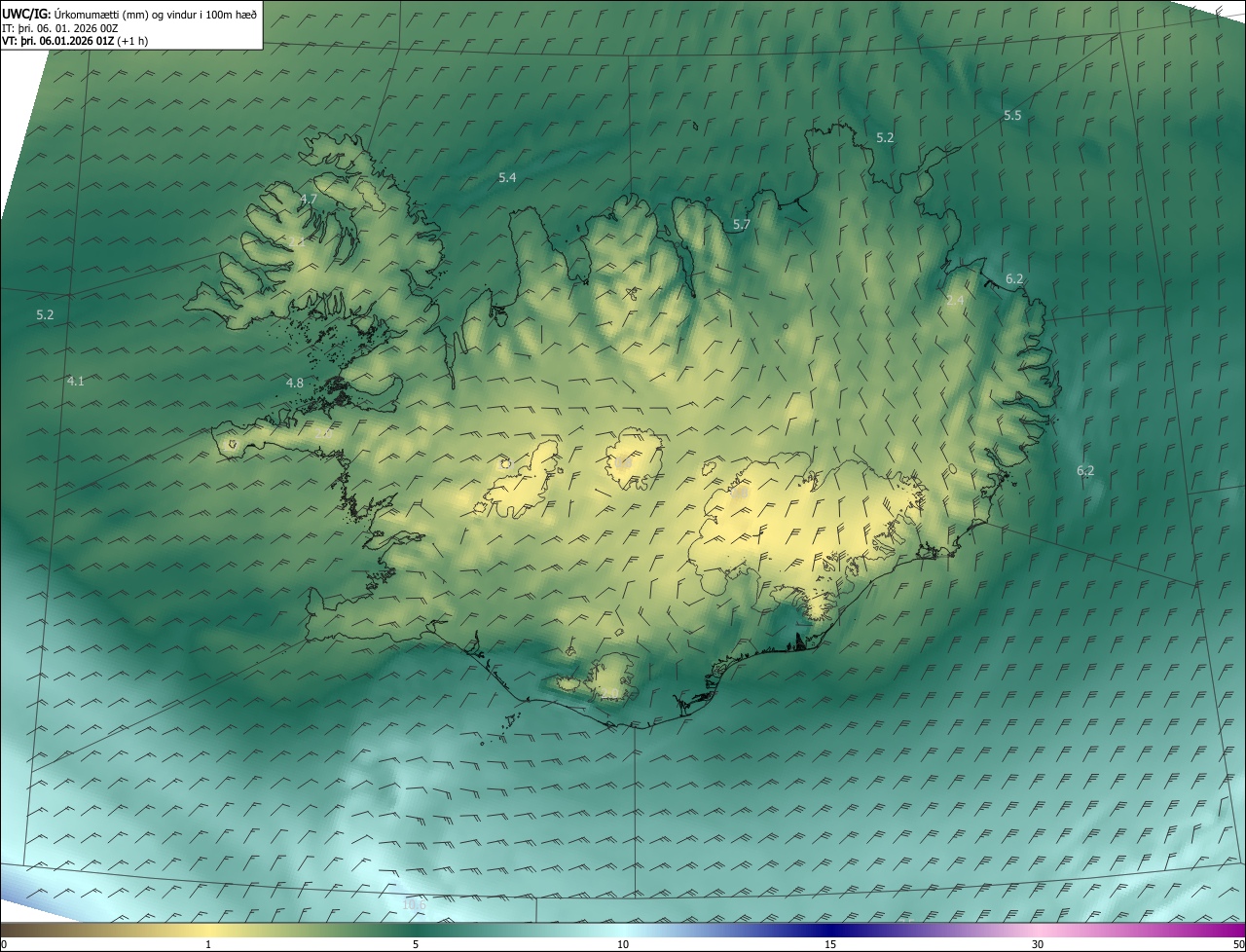Click the 15 tick on the color scale
This screenshot has height=952, width=1246.
pos(830,944)
